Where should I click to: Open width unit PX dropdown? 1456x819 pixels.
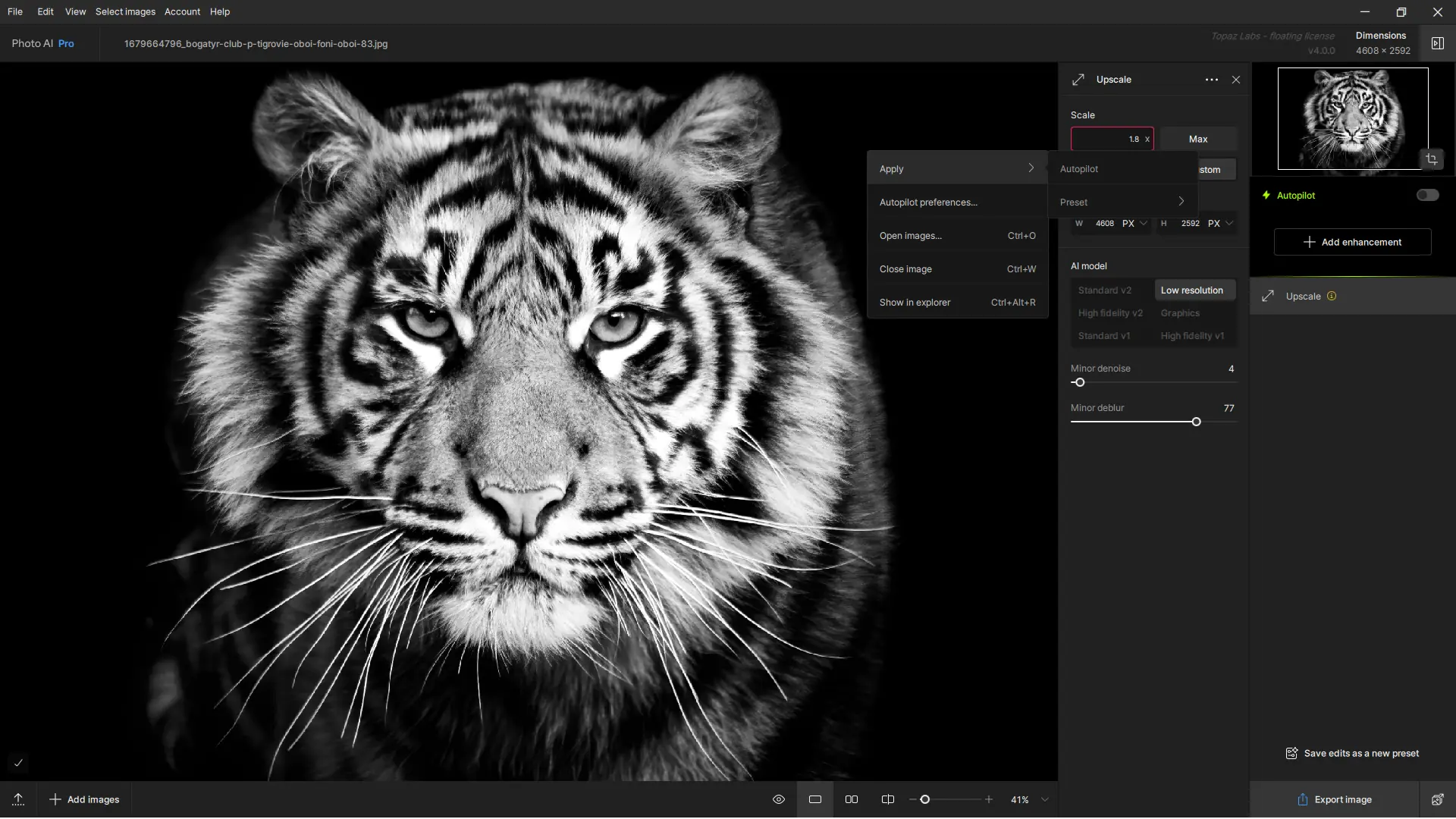(1134, 223)
